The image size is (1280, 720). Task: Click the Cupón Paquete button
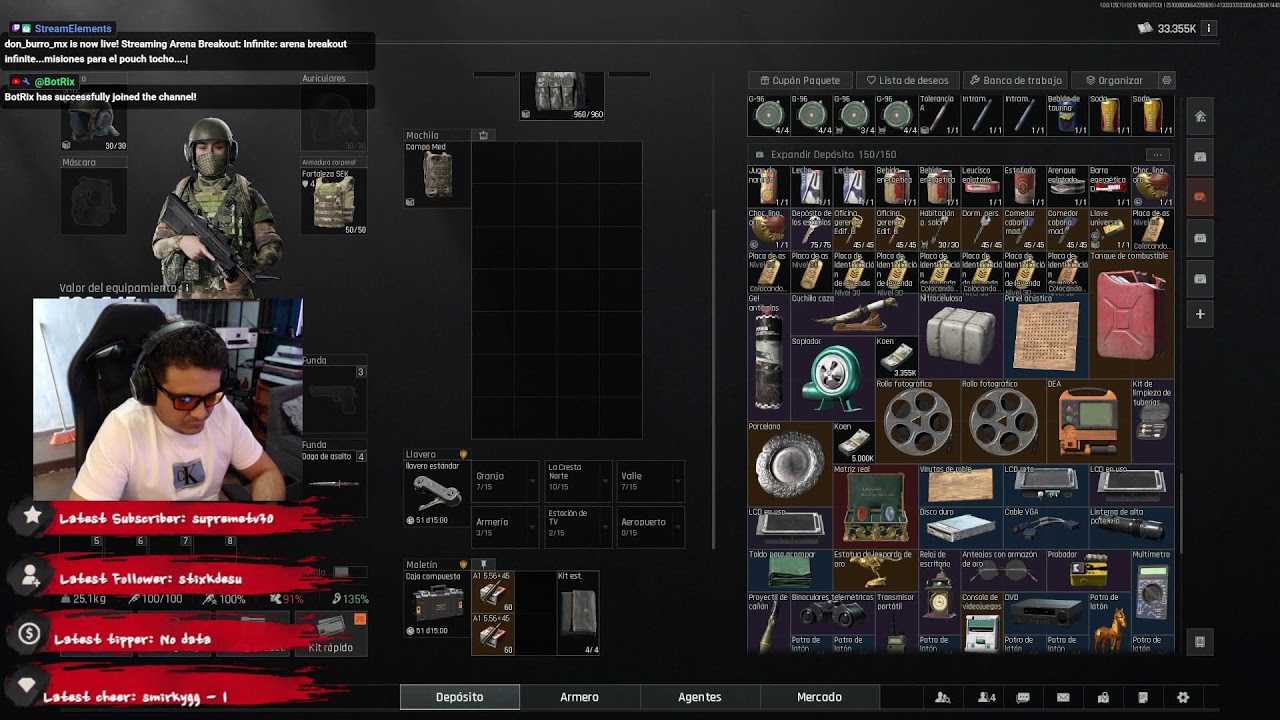(800, 80)
